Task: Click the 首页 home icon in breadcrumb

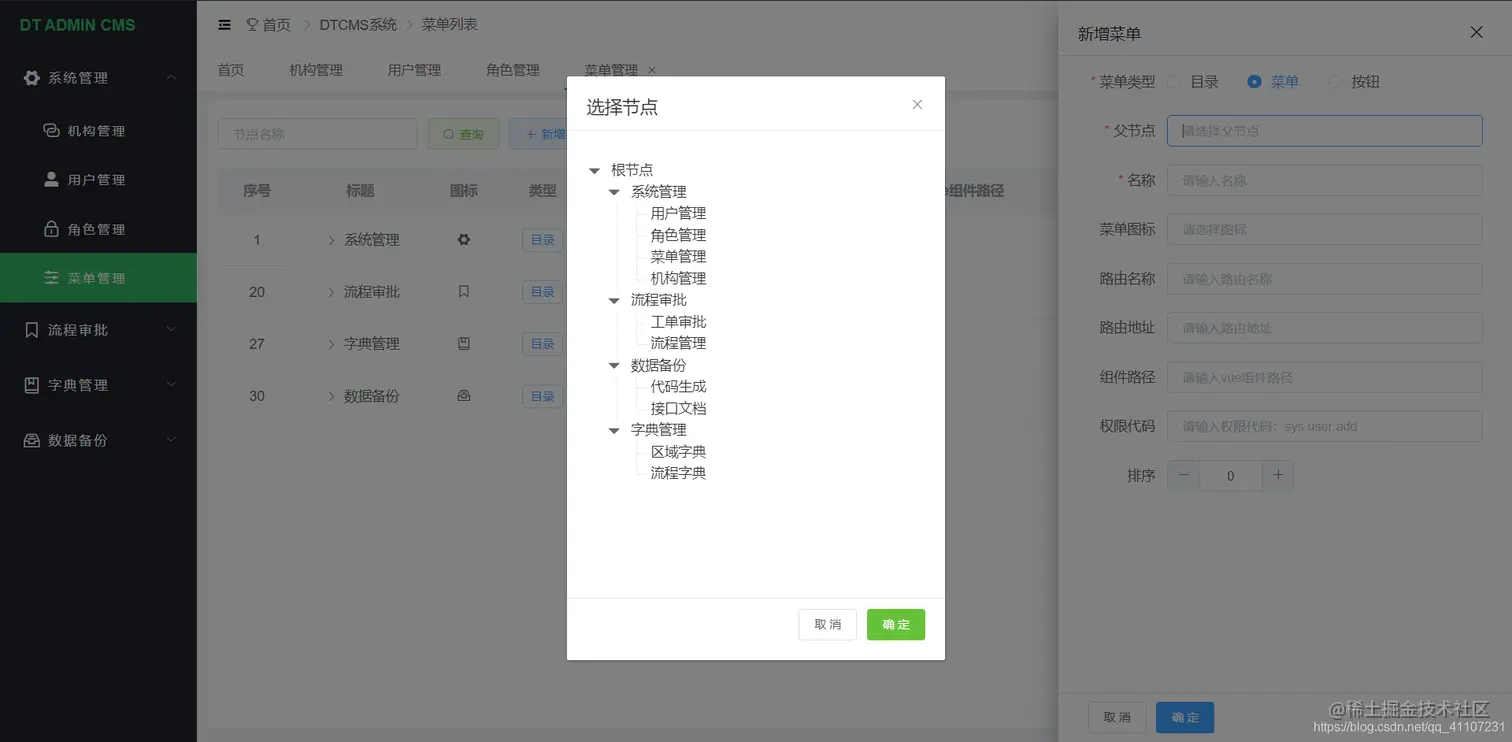Action: tap(252, 24)
